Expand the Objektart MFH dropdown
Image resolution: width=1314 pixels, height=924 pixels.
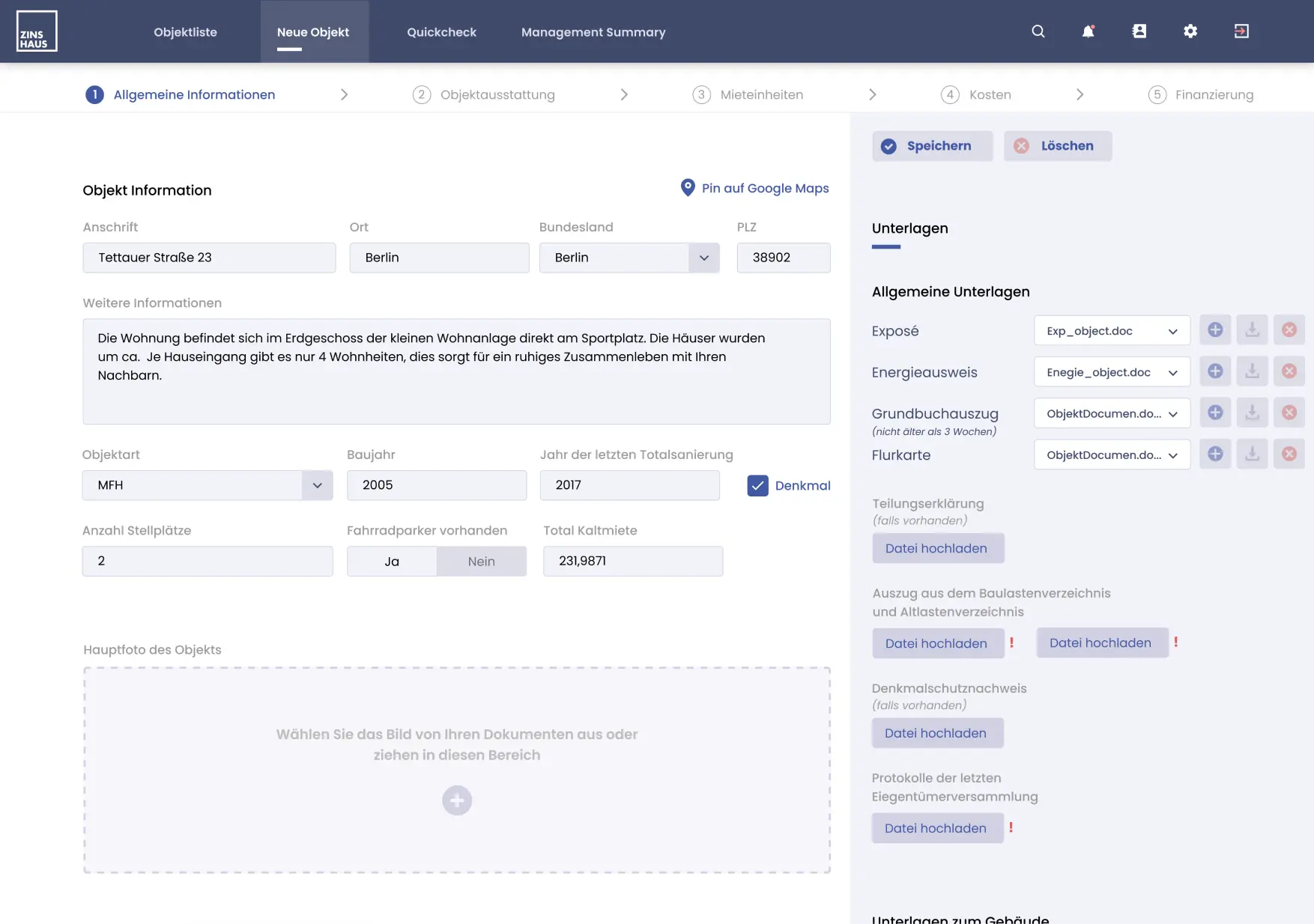pos(317,486)
